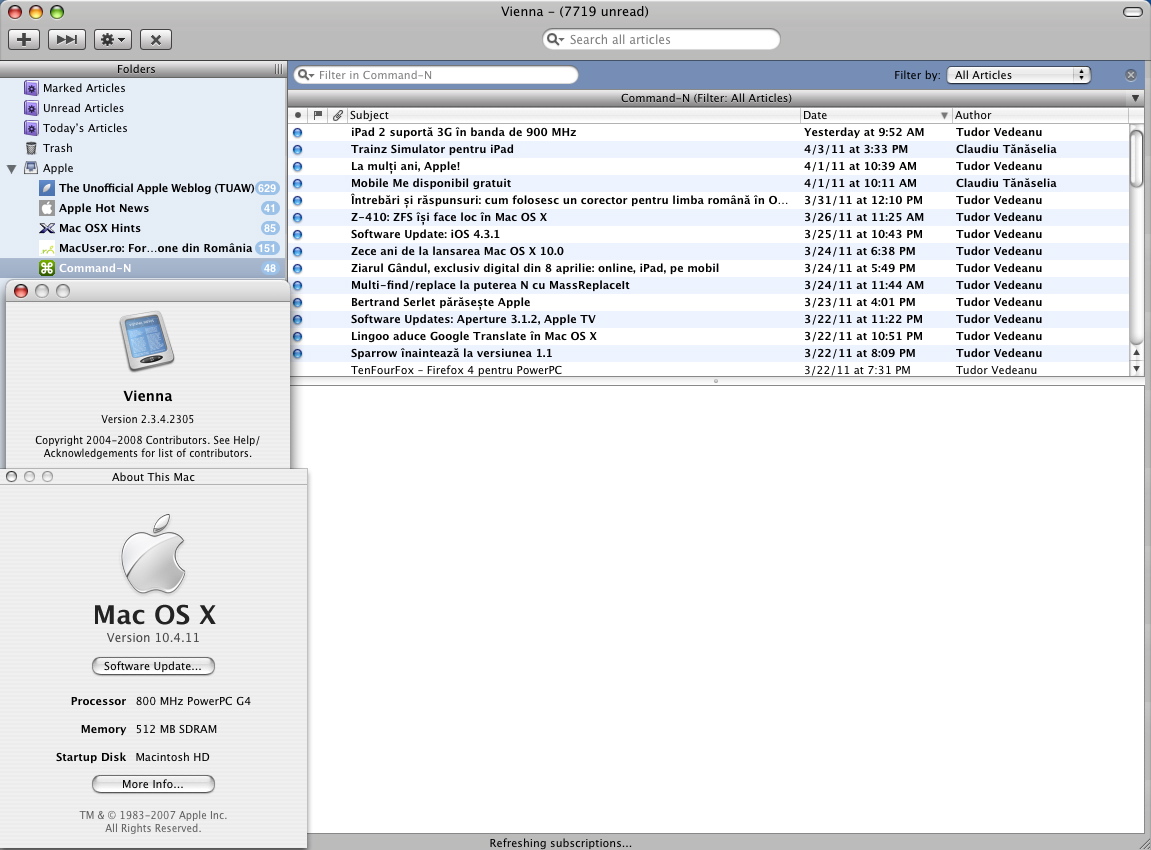
Task: Click the Delete X toolbar button
Action: (x=156, y=39)
